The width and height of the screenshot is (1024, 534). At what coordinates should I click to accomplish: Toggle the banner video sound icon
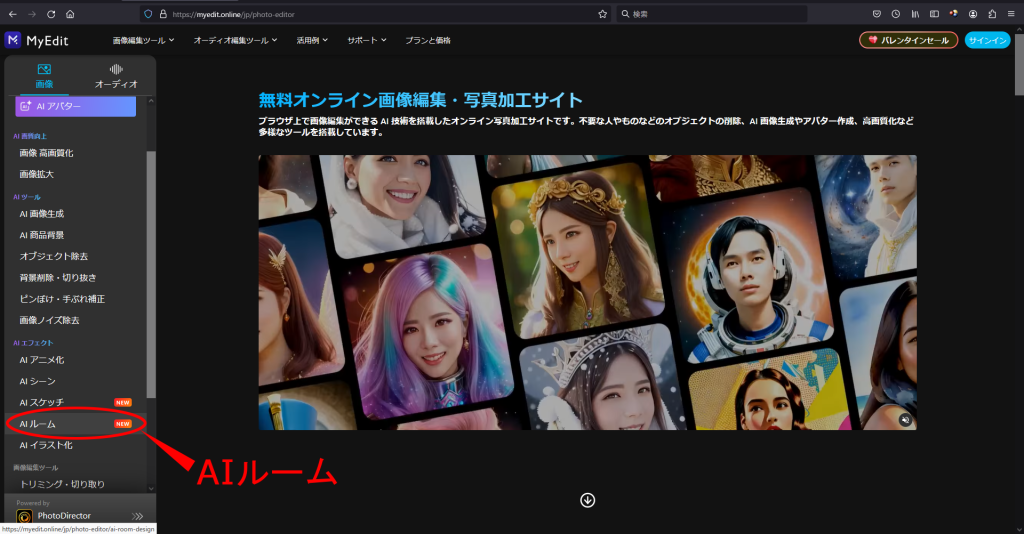903,420
